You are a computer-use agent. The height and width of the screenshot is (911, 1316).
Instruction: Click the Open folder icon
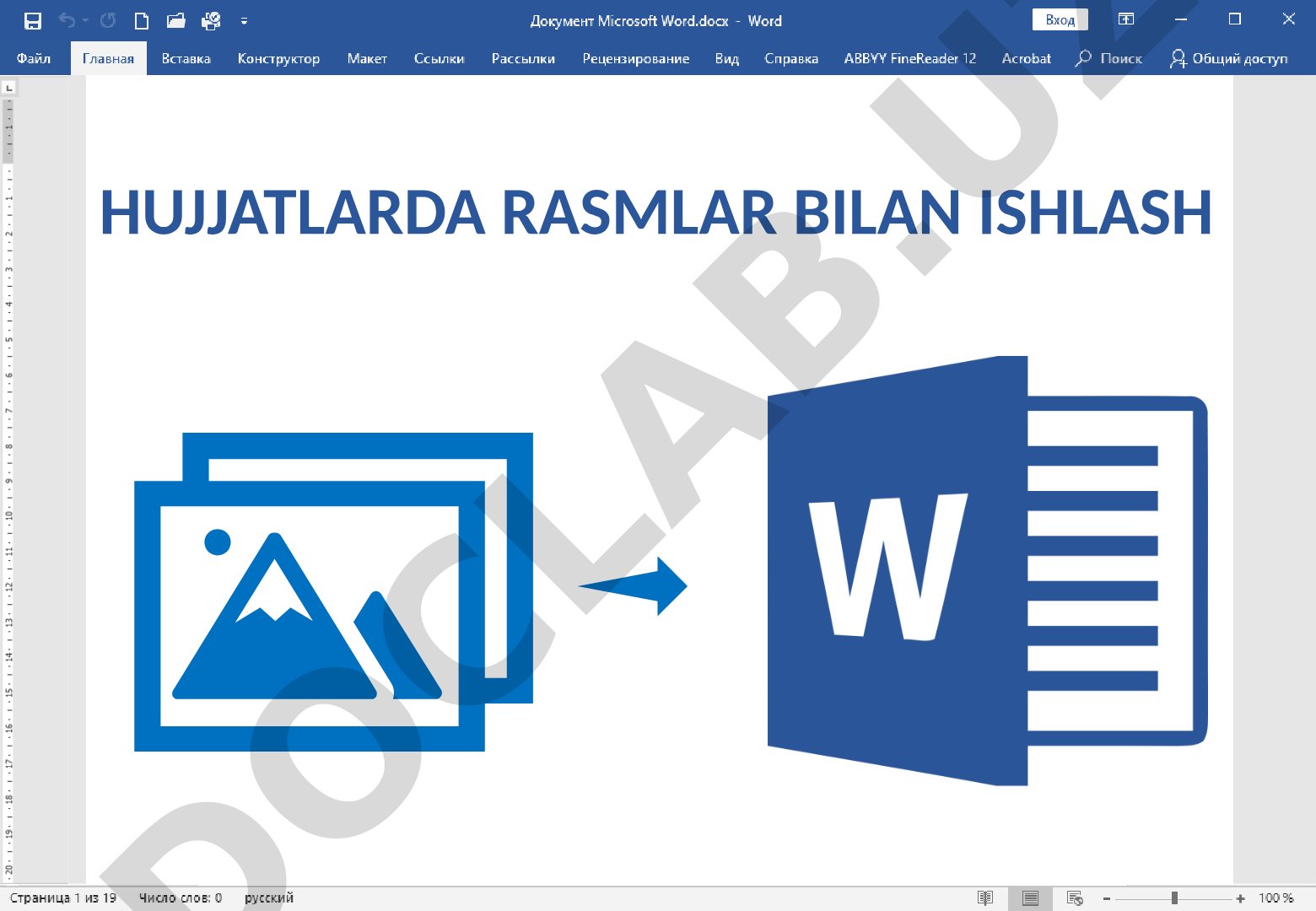click(x=175, y=20)
